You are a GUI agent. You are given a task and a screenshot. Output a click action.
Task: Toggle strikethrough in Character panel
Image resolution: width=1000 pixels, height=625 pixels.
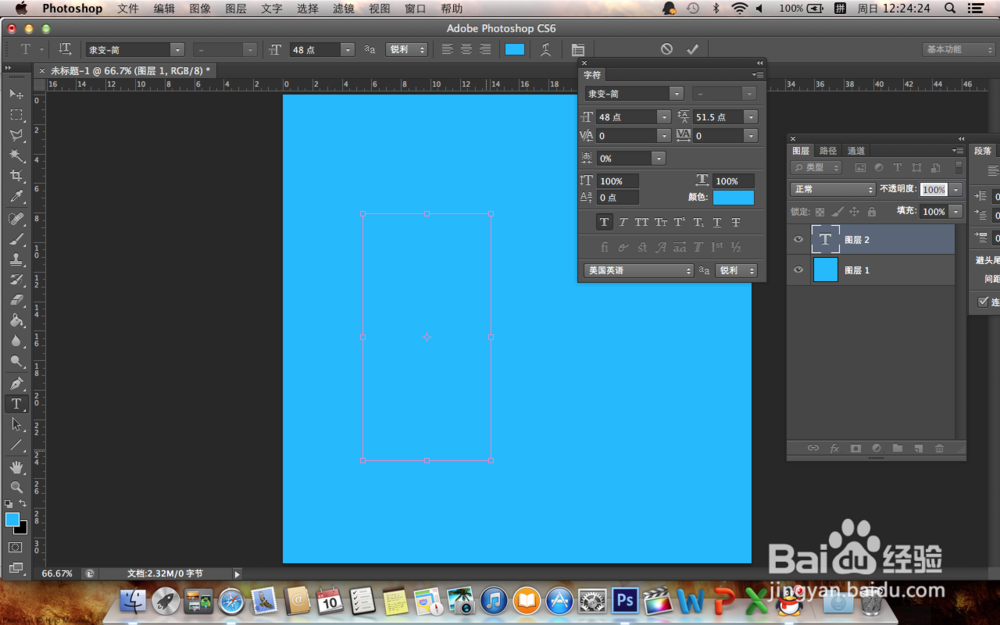click(735, 222)
